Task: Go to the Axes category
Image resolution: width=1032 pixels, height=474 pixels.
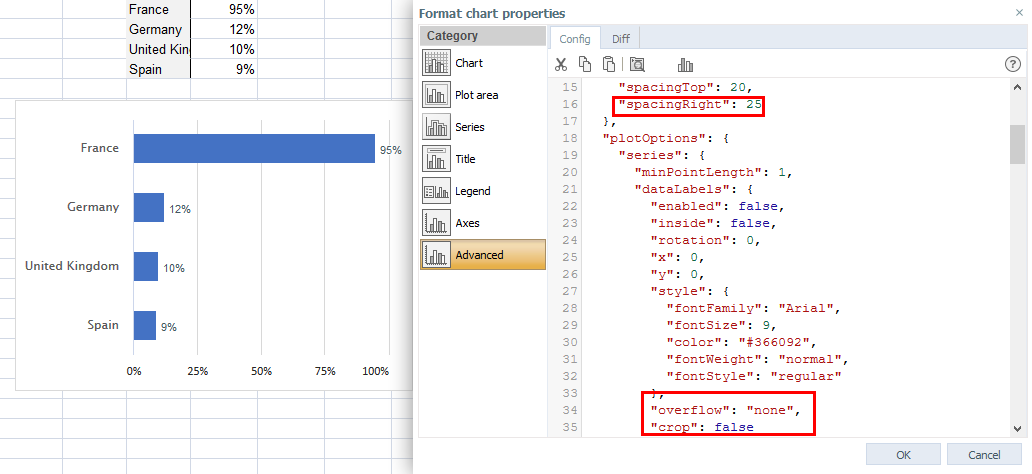Action: click(x=483, y=223)
